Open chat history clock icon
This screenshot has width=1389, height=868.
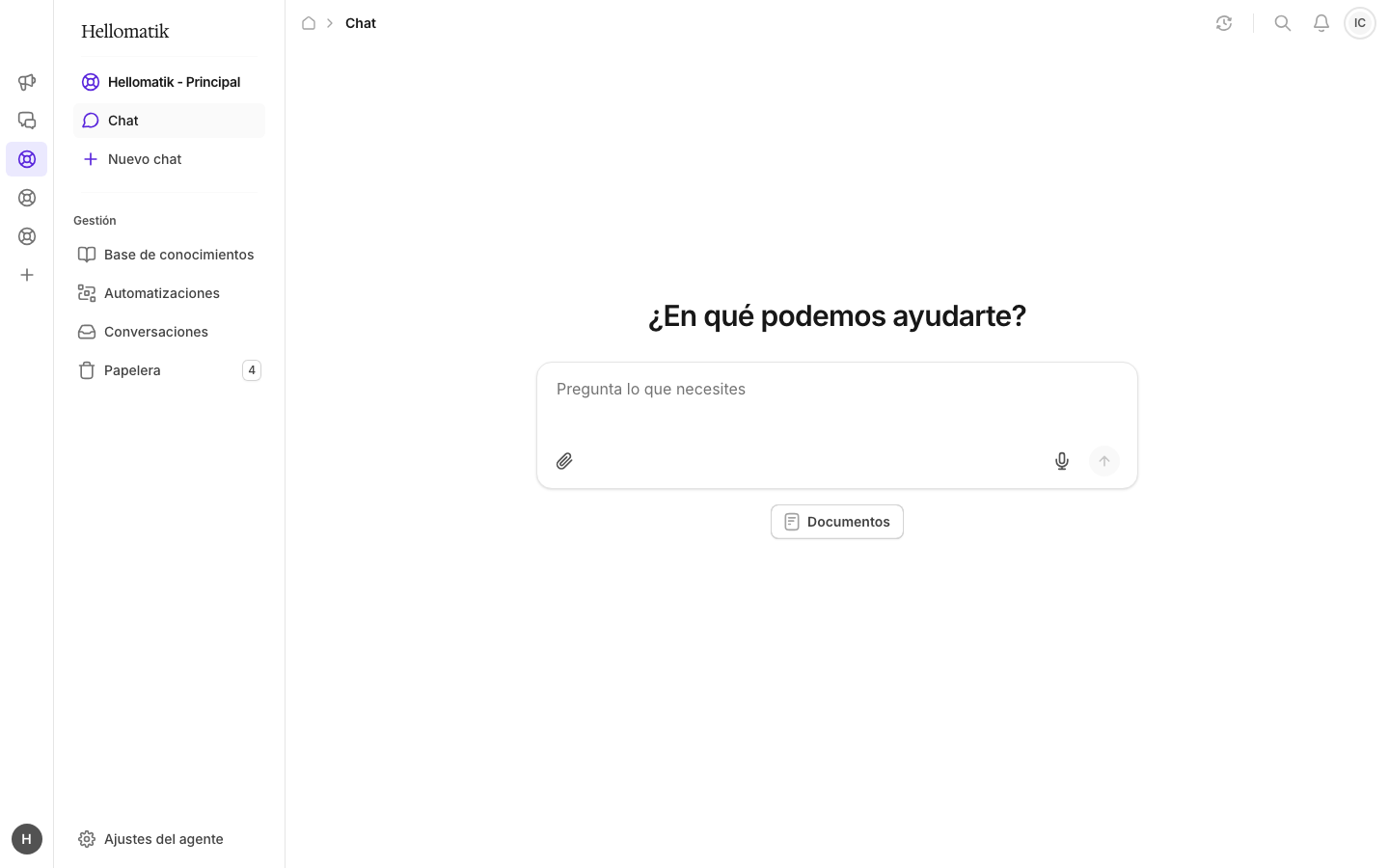coord(1224,23)
